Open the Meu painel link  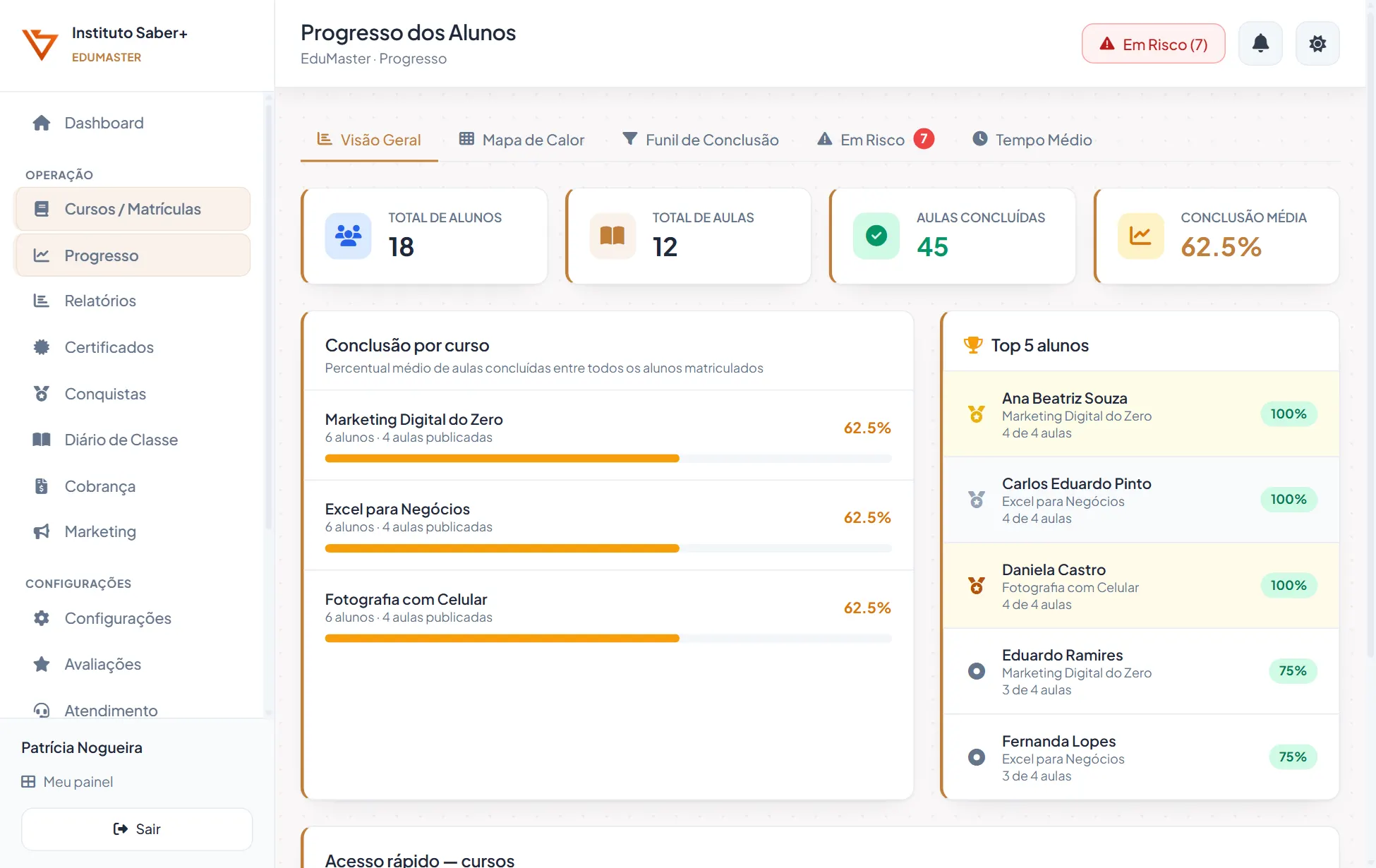pyautogui.click(x=67, y=782)
